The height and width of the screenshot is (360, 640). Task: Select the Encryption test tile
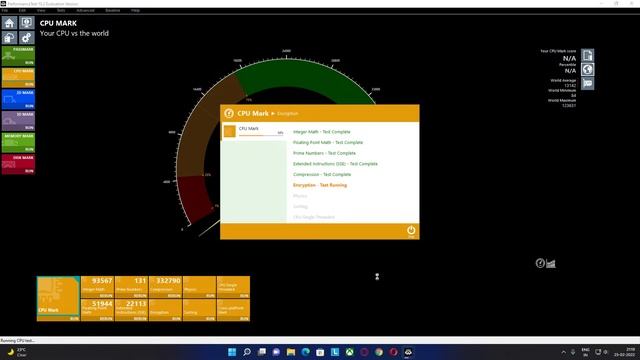[x=165, y=310]
